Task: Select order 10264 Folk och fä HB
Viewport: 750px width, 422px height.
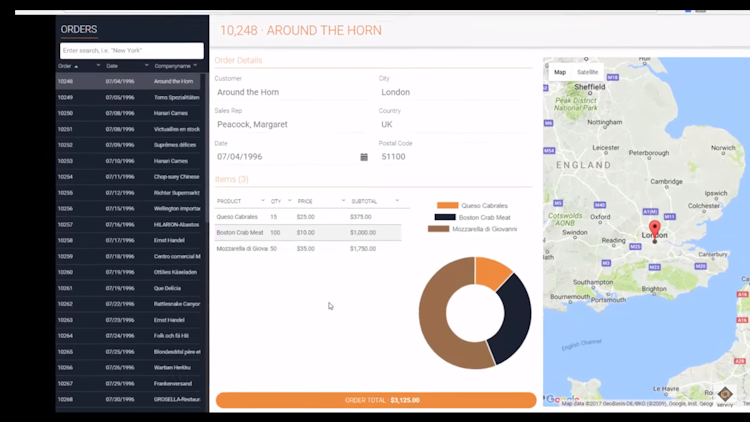Action: click(x=129, y=336)
